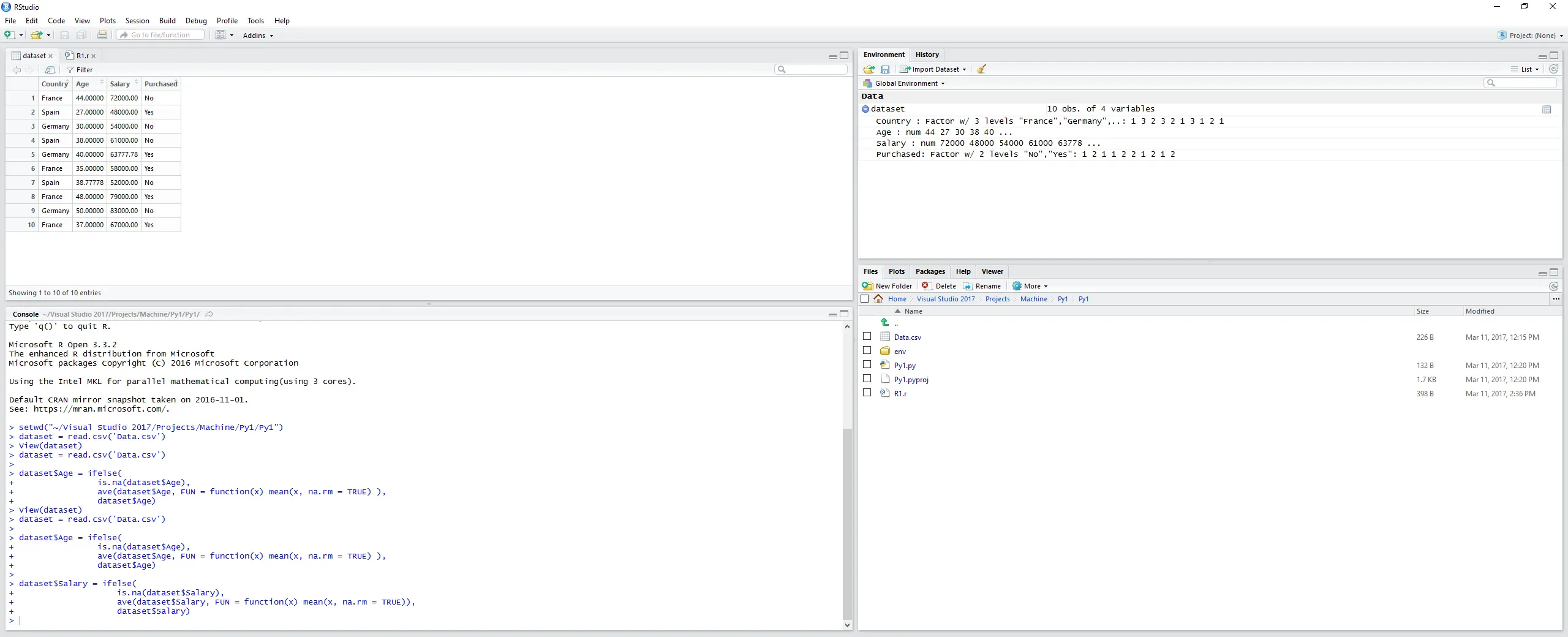This screenshot has width=1568, height=637.
Task: Tick the checkbox for Data.csv
Action: coord(867,336)
